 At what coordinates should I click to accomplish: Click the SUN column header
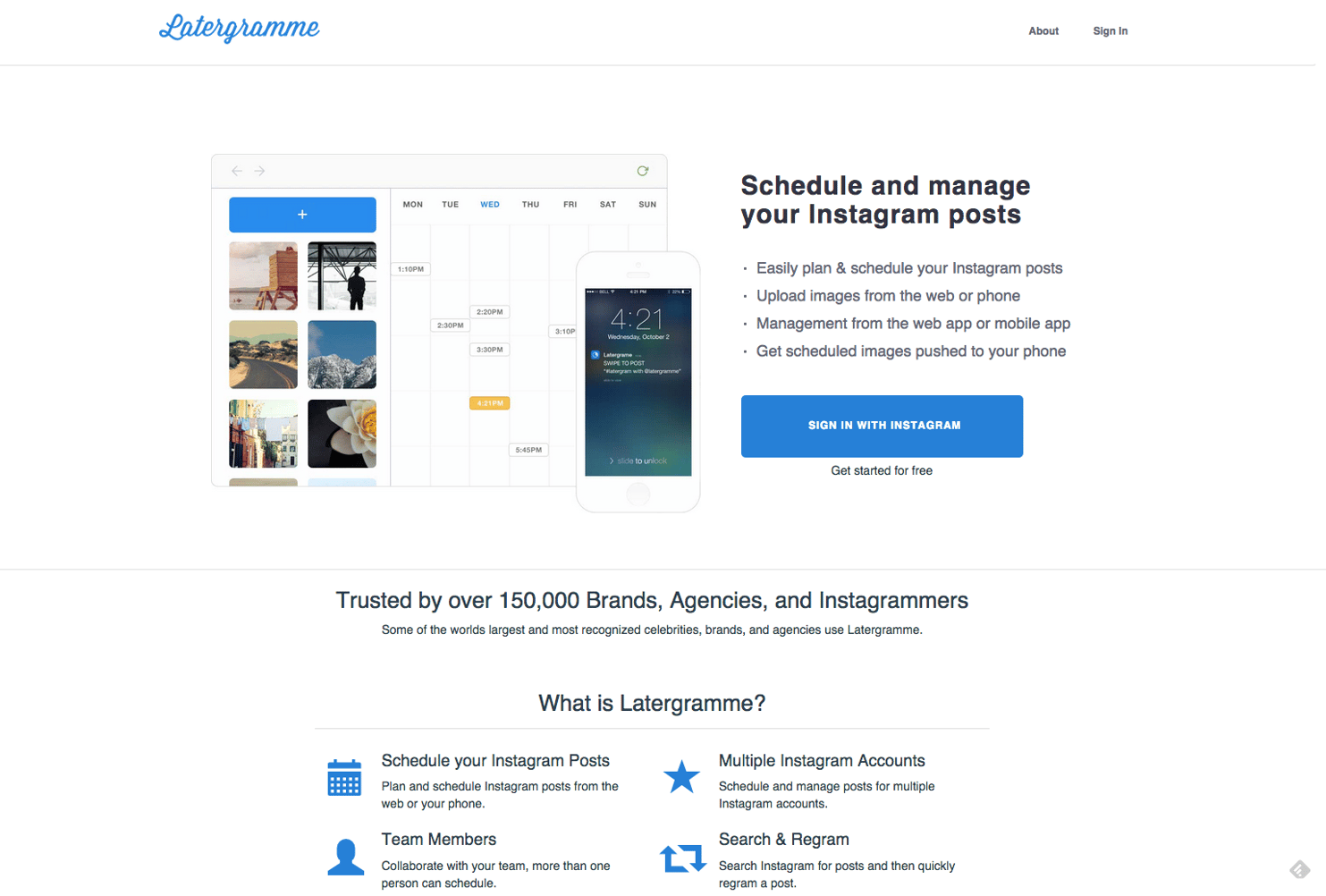647,205
